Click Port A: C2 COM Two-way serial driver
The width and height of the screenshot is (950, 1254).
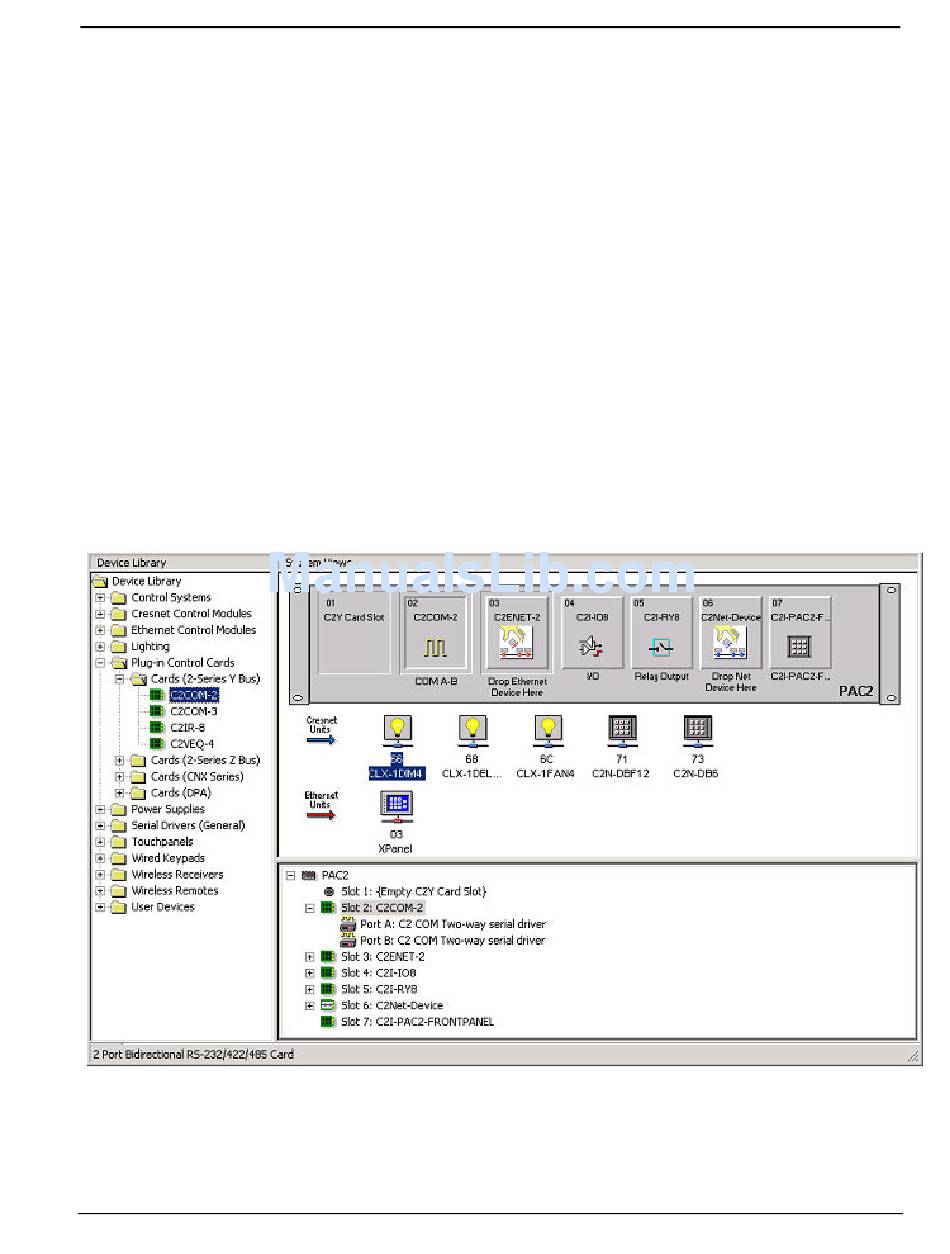(x=452, y=924)
